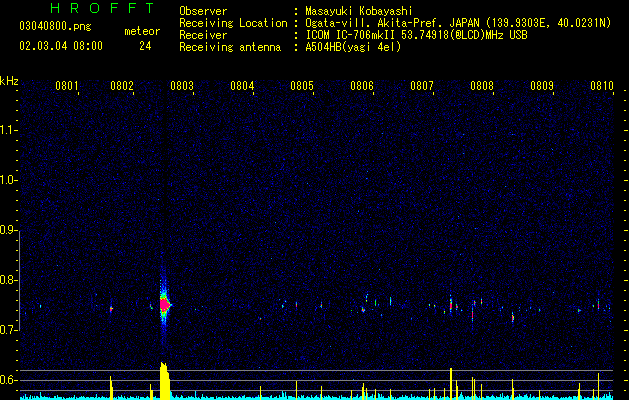
Task: Click the gray frequency range bracket on left axis
Action: click(20, 280)
